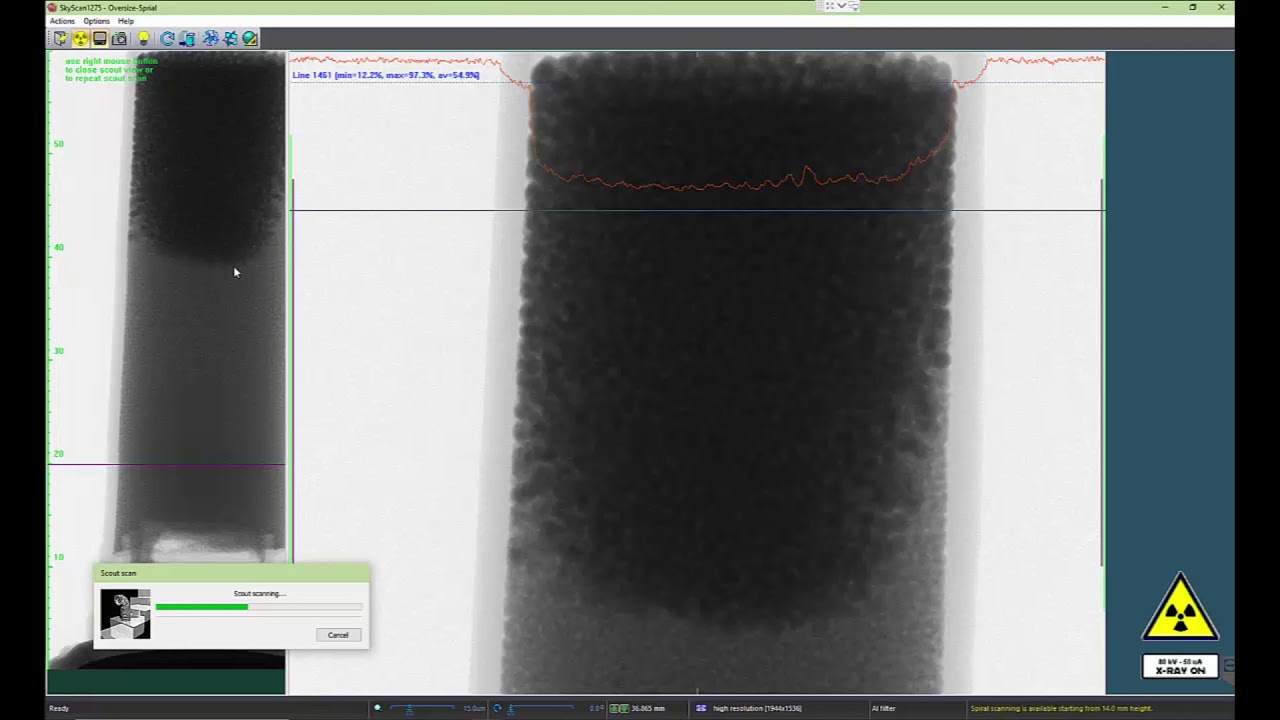Click the '80 kV - 50 uA' source setting label
Screen dimensions: 1280x720
pyautogui.click(x=1180, y=662)
